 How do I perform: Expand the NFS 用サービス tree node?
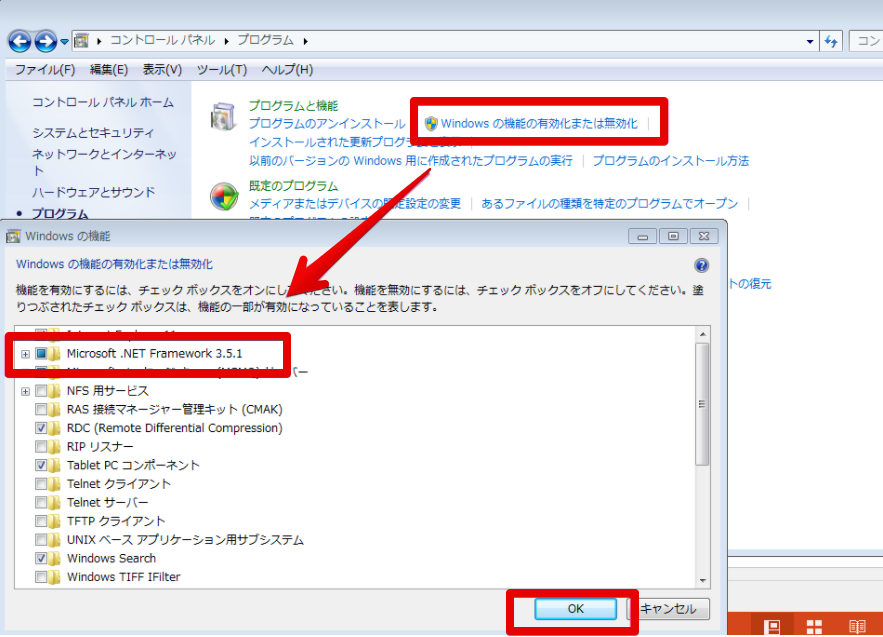[25, 391]
